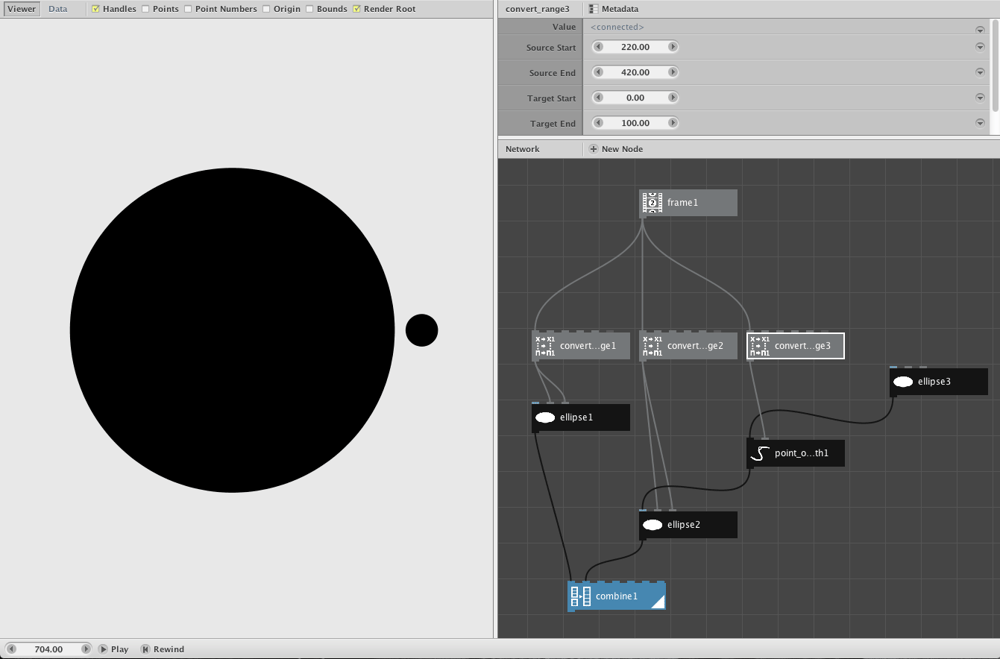Click the ellipse1 node oval icon

[x=545, y=417]
